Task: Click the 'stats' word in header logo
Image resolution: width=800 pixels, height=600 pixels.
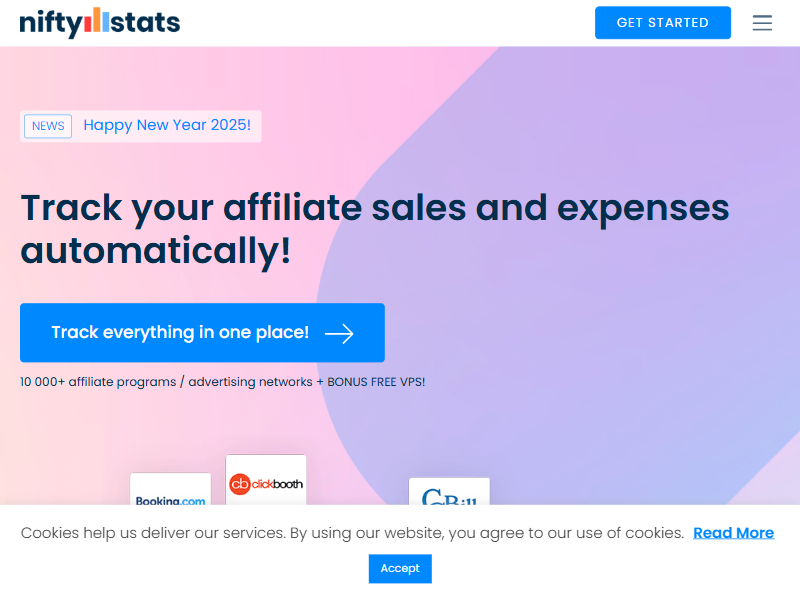Action: 146,21
